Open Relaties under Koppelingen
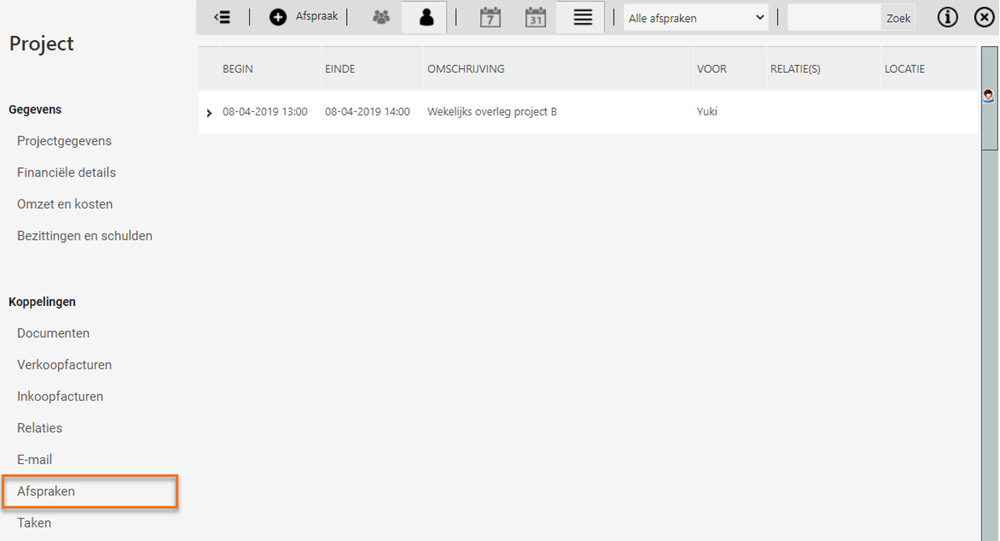 click(40, 428)
